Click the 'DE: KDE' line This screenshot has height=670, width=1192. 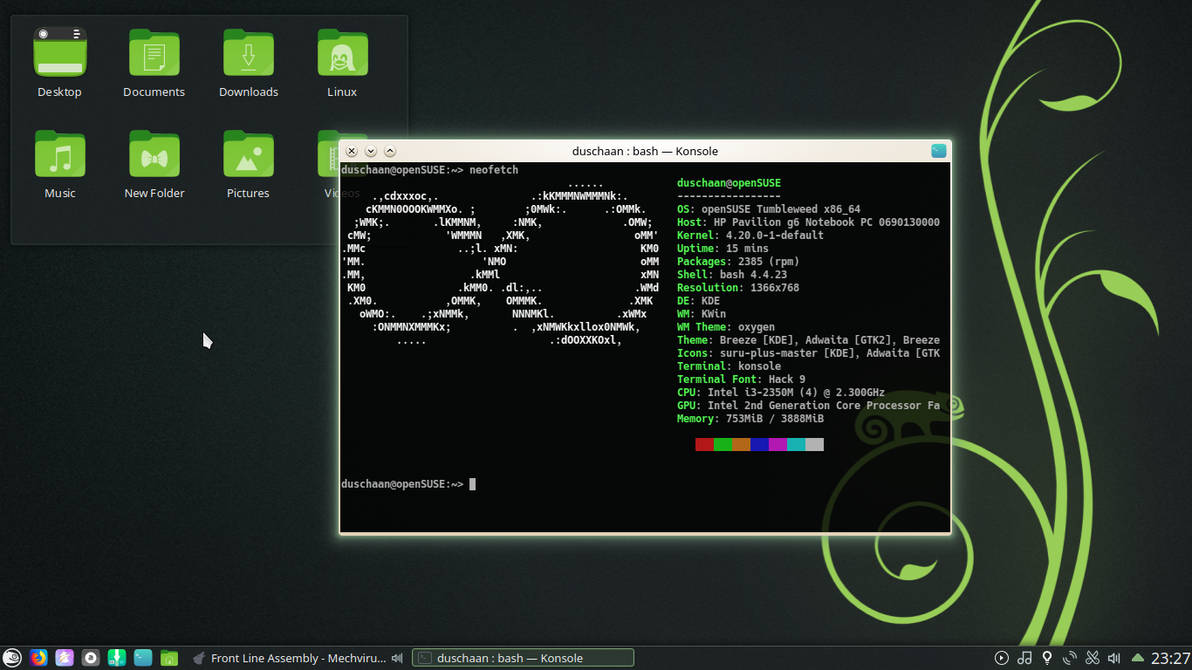coord(699,301)
